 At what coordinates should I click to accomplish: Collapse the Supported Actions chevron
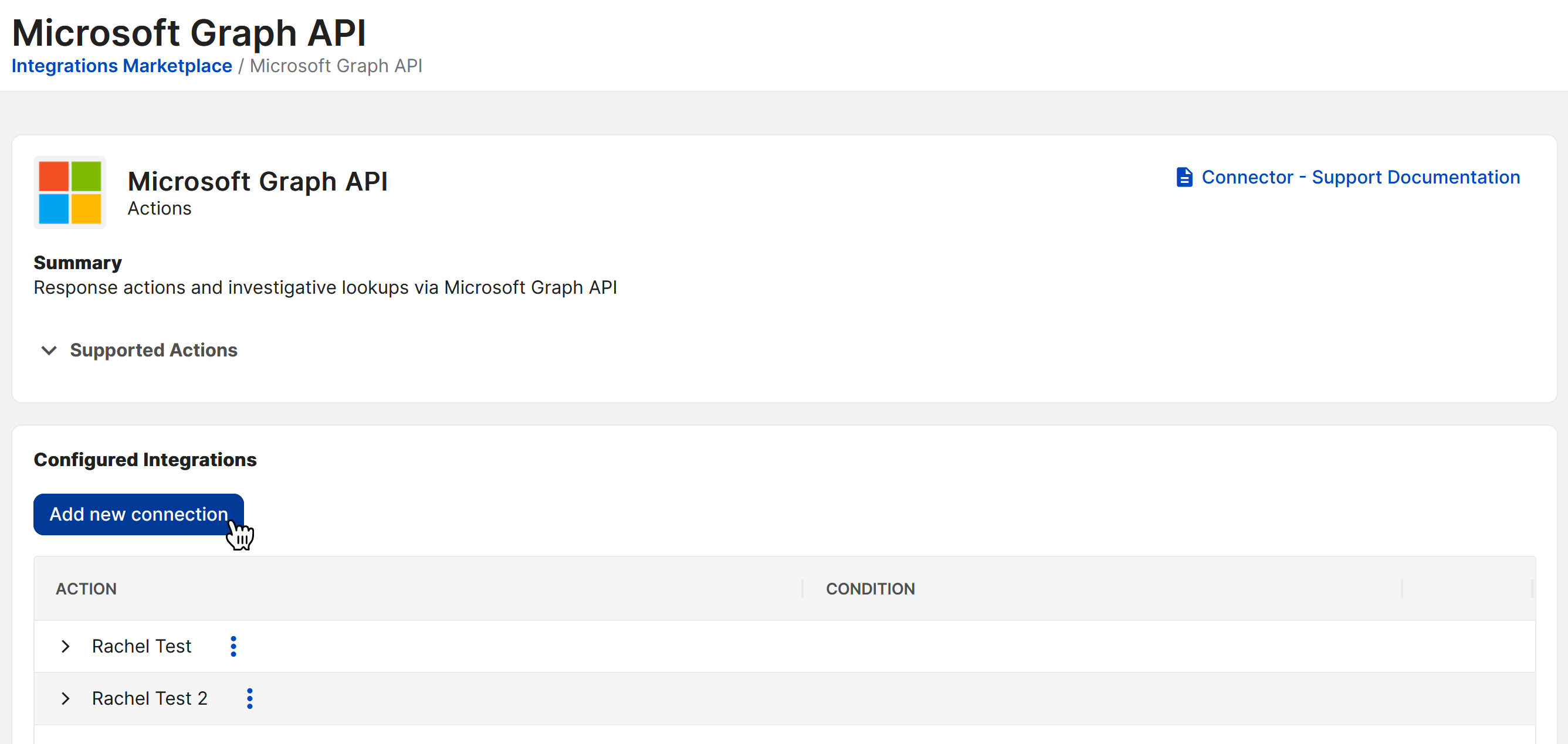pyautogui.click(x=49, y=351)
